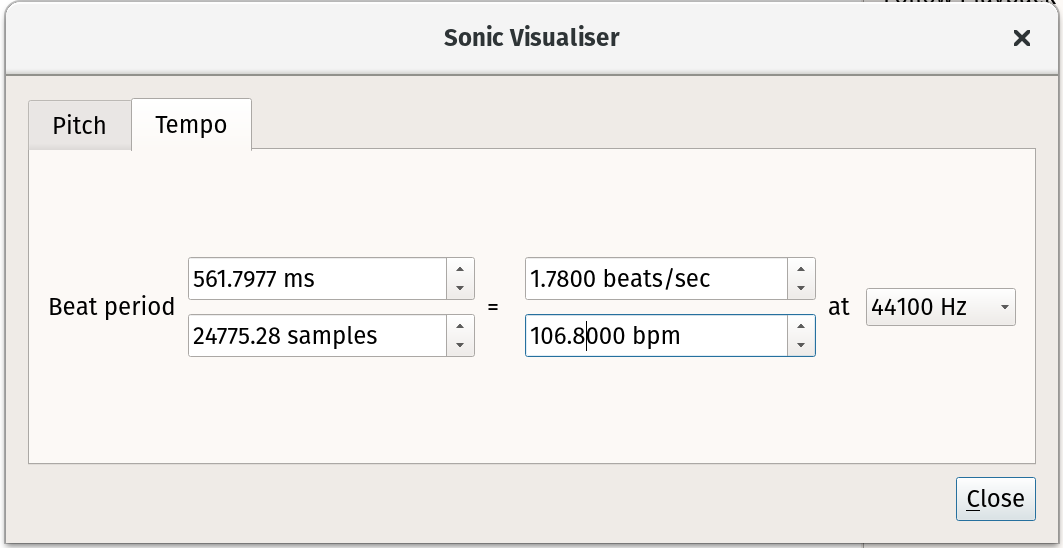The width and height of the screenshot is (1063, 548).
Task: Click the Sonic Visualiser title bar
Action: coord(531,38)
